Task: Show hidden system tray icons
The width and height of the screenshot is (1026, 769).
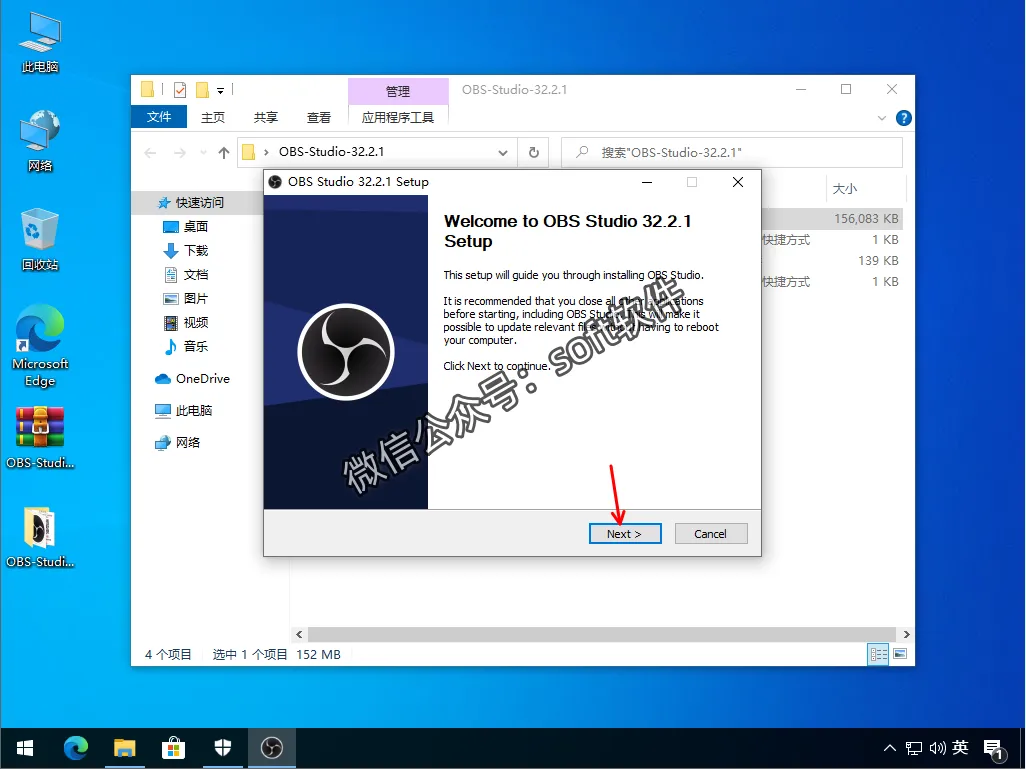Action: tap(890, 747)
